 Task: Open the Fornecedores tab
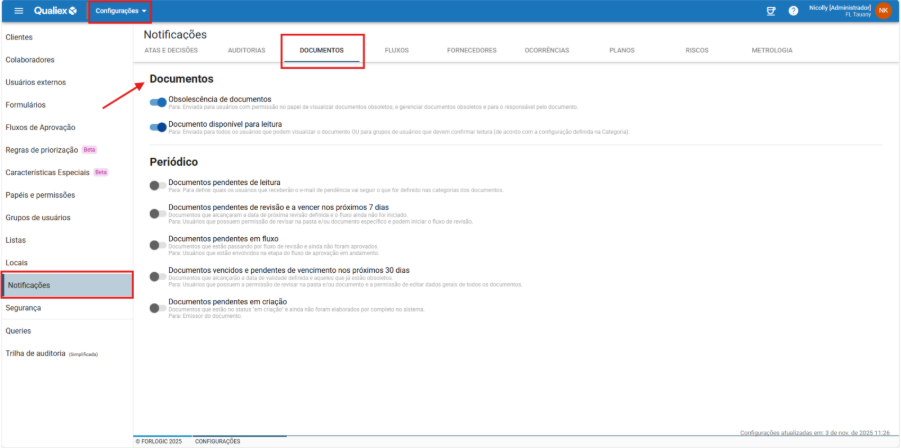[472, 50]
